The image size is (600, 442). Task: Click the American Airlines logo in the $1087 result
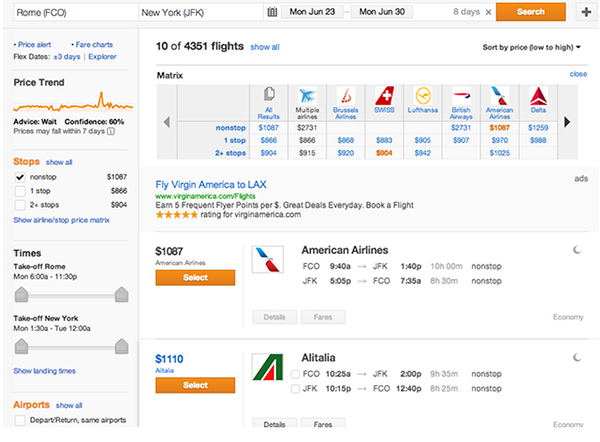267,259
